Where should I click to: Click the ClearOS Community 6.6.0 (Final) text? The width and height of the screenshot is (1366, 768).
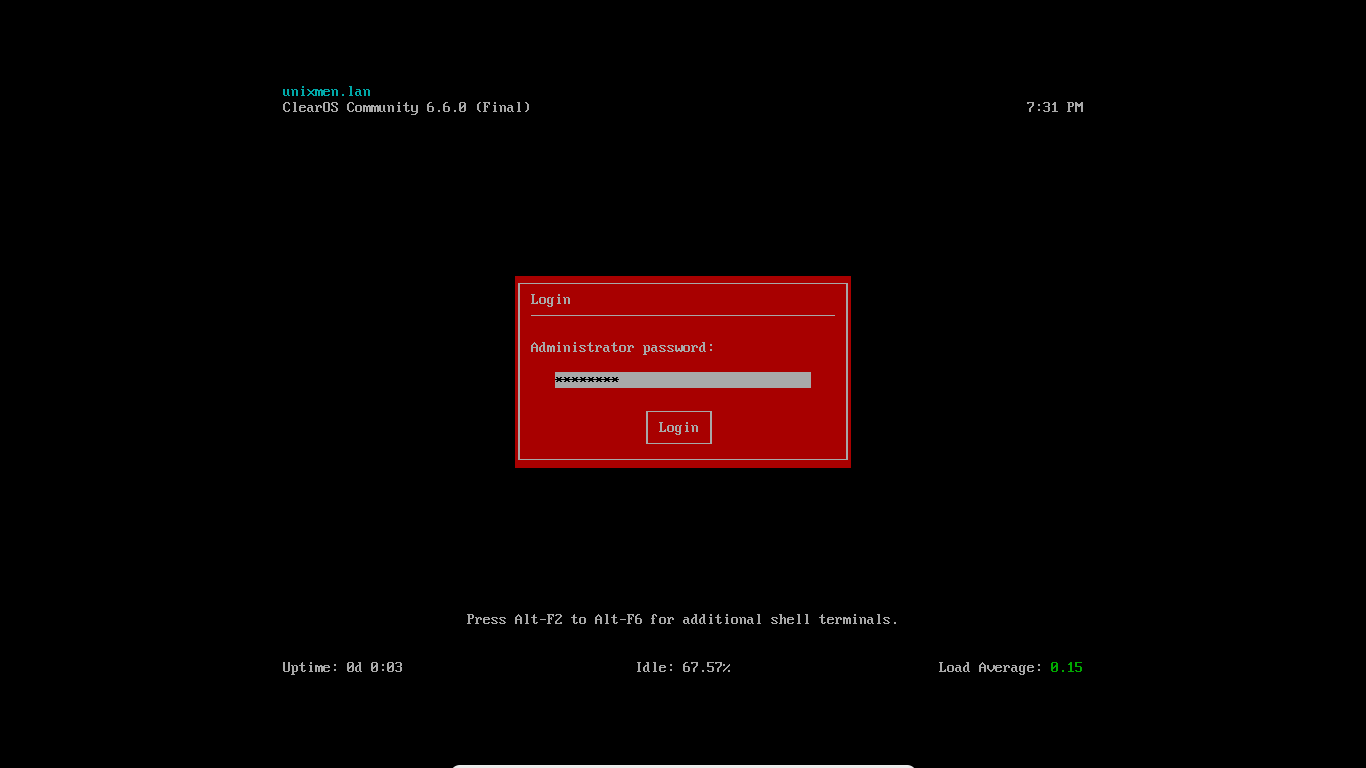click(x=406, y=107)
